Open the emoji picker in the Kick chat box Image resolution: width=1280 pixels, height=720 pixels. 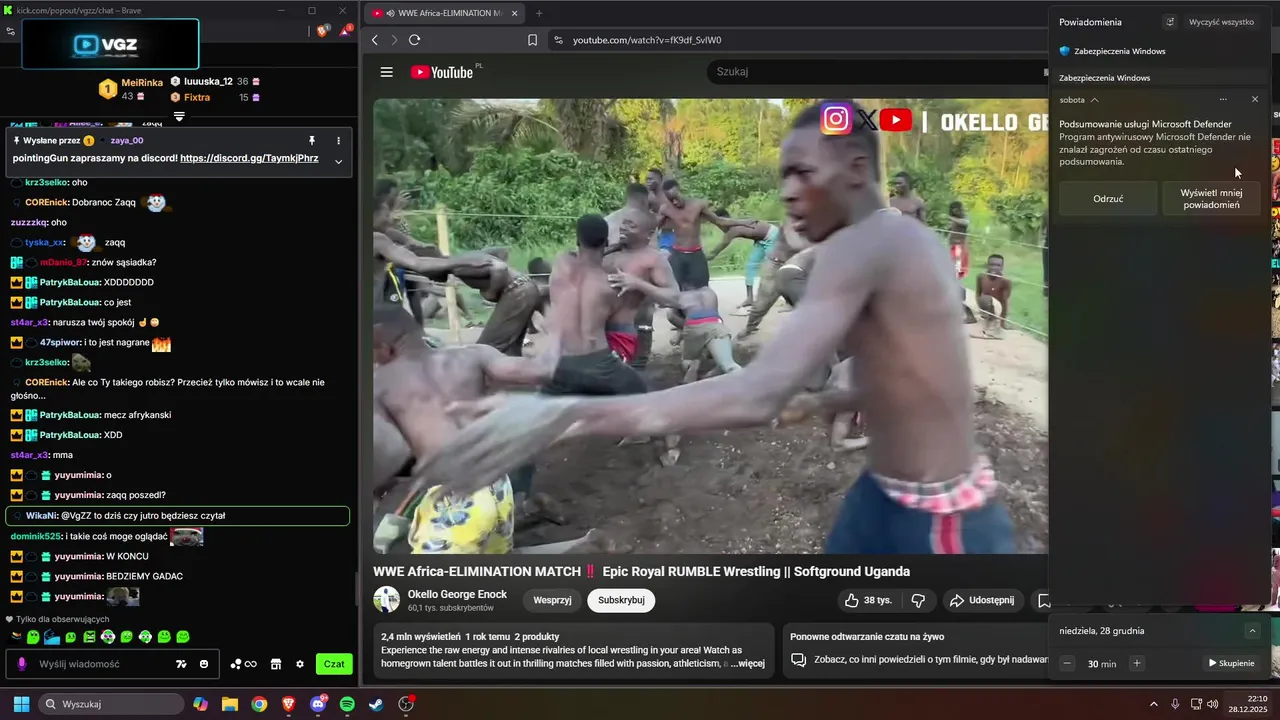pos(204,664)
